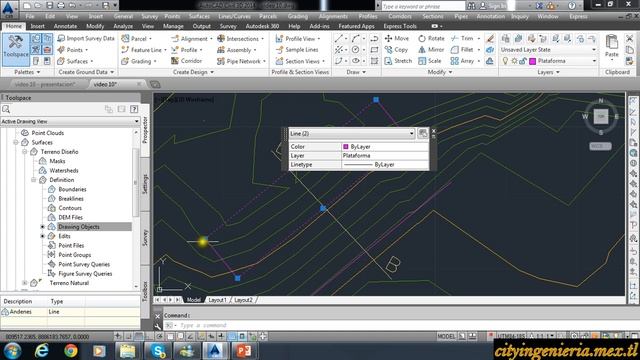
Task: Click the ViewCube TOP face
Action: click(600, 116)
